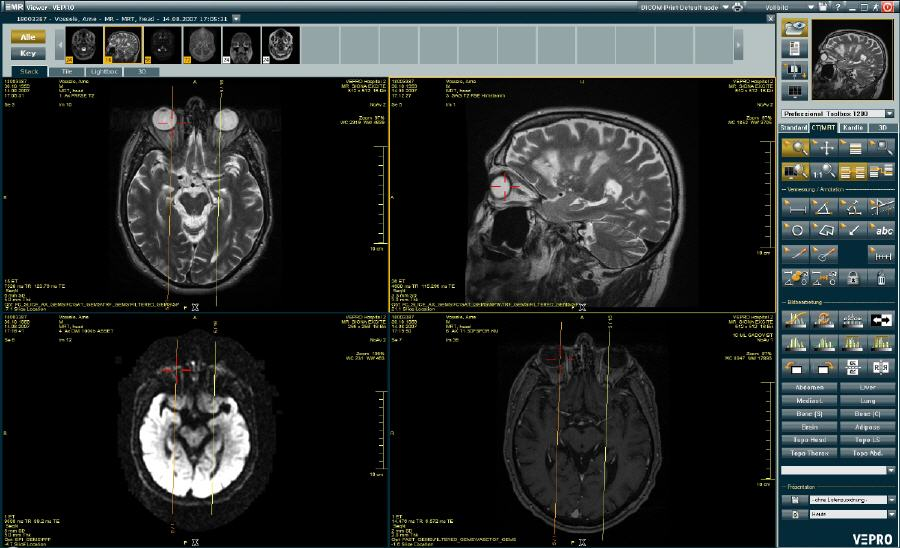Click the eye viewer mode icon
The height and width of the screenshot is (548, 900).
tap(795, 28)
